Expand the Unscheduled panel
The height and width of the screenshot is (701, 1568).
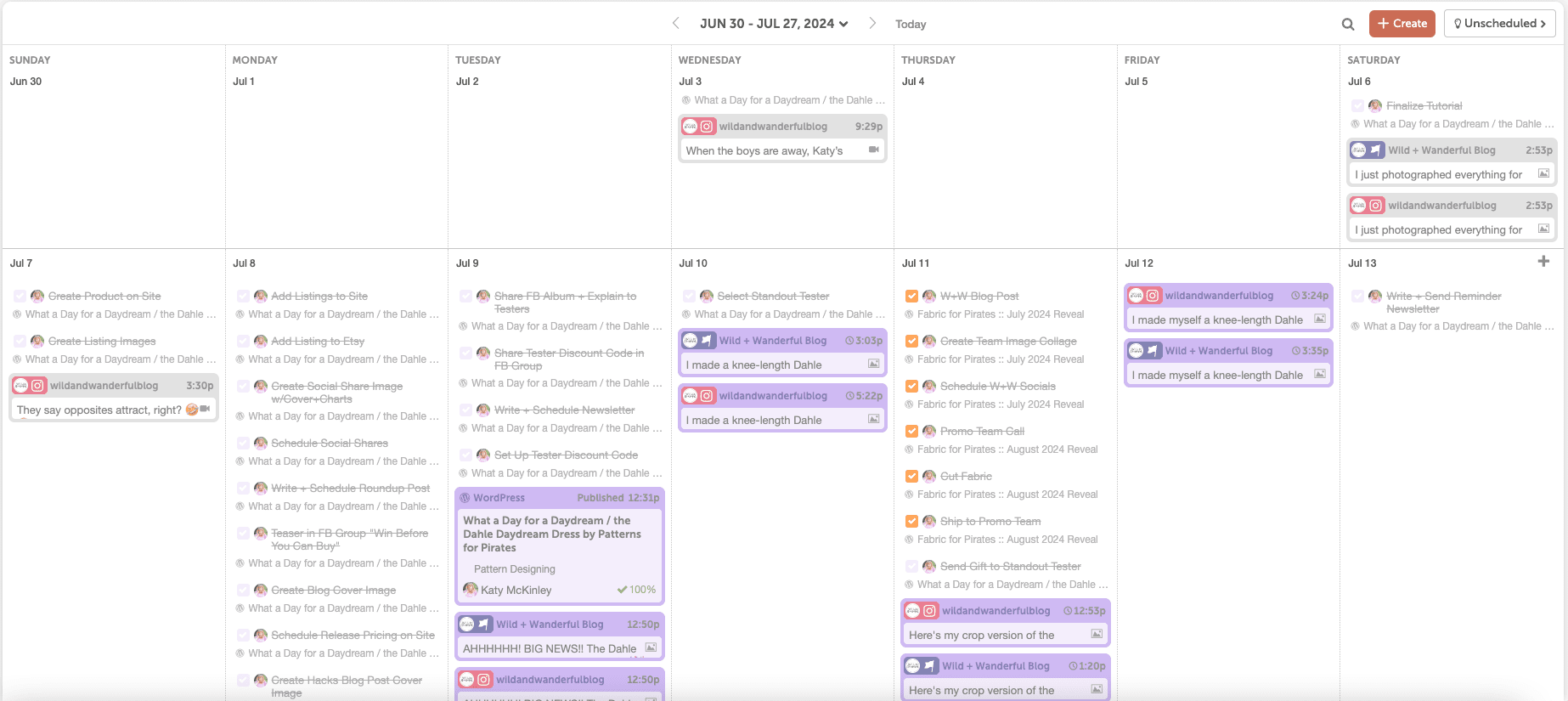coord(1499,24)
